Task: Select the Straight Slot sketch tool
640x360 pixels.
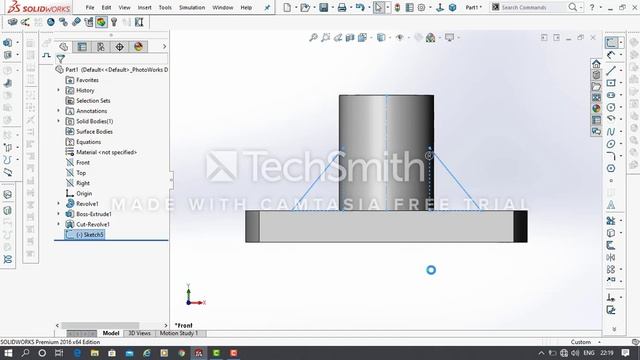Action: click(611, 95)
